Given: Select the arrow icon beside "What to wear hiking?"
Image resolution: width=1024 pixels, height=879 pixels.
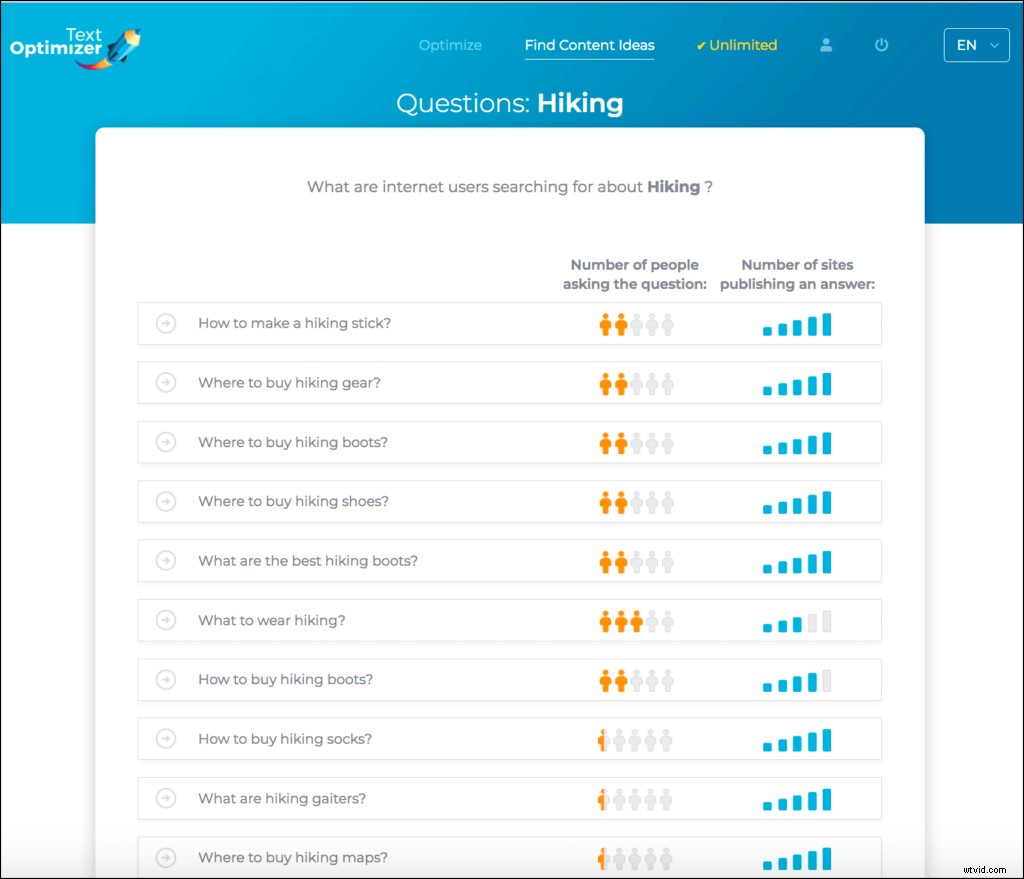Looking at the screenshot, I should coord(165,620).
